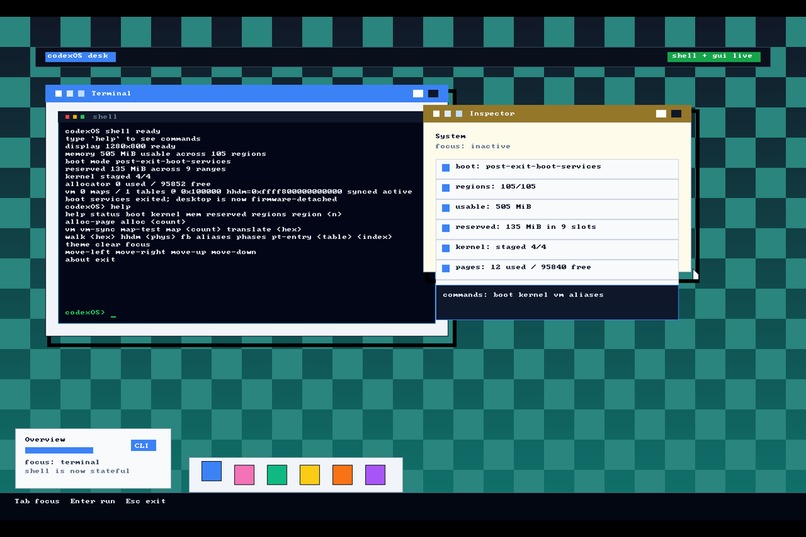Click the 'Enter run' hint in bottom bar
Image resolution: width=806 pixels, height=537 pixels.
pyautogui.click(x=93, y=501)
